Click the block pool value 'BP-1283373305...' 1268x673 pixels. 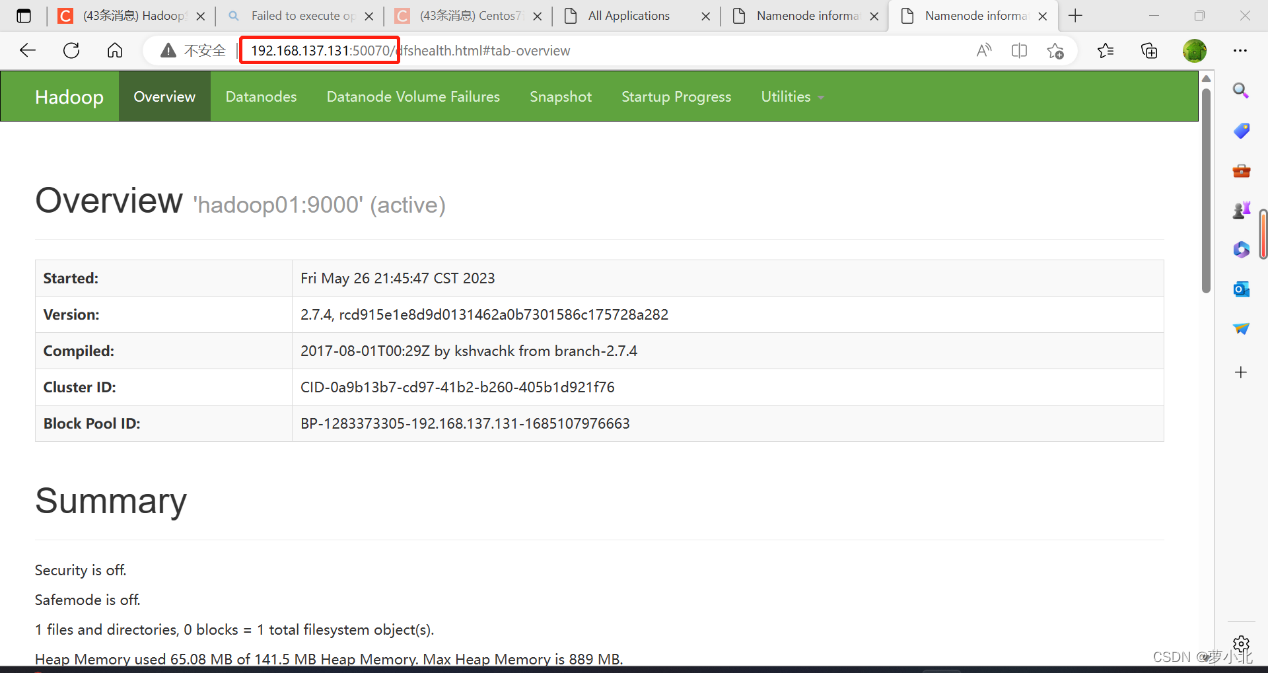[x=465, y=423]
